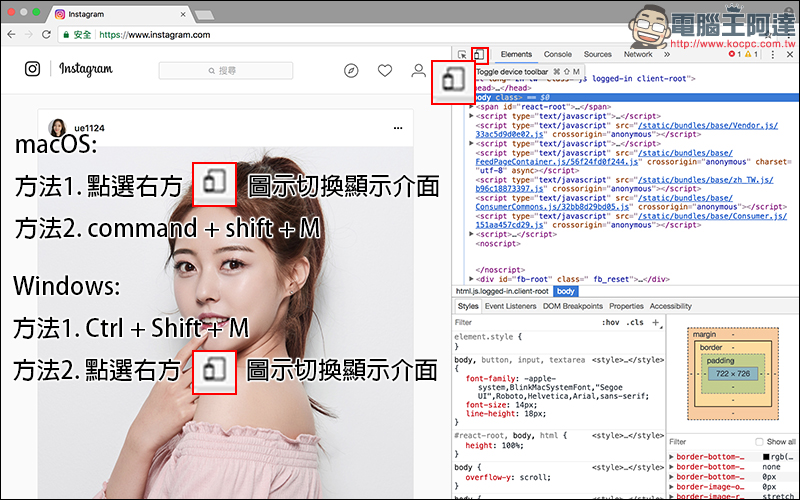Open the Accessibility tab
The width and height of the screenshot is (800, 500).
(x=670, y=306)
